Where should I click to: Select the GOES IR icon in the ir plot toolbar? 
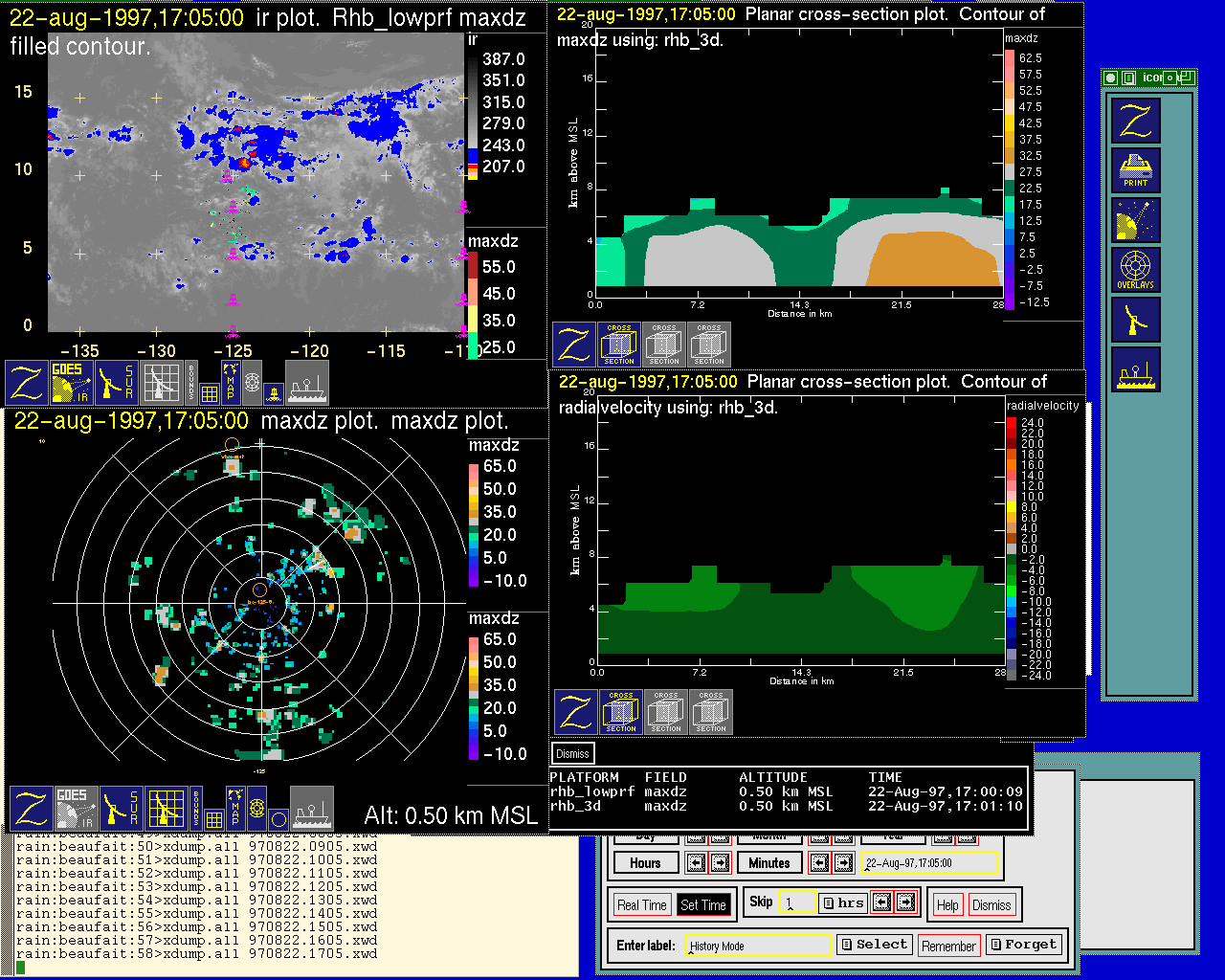pyautogui.click(x=71, y=382)
